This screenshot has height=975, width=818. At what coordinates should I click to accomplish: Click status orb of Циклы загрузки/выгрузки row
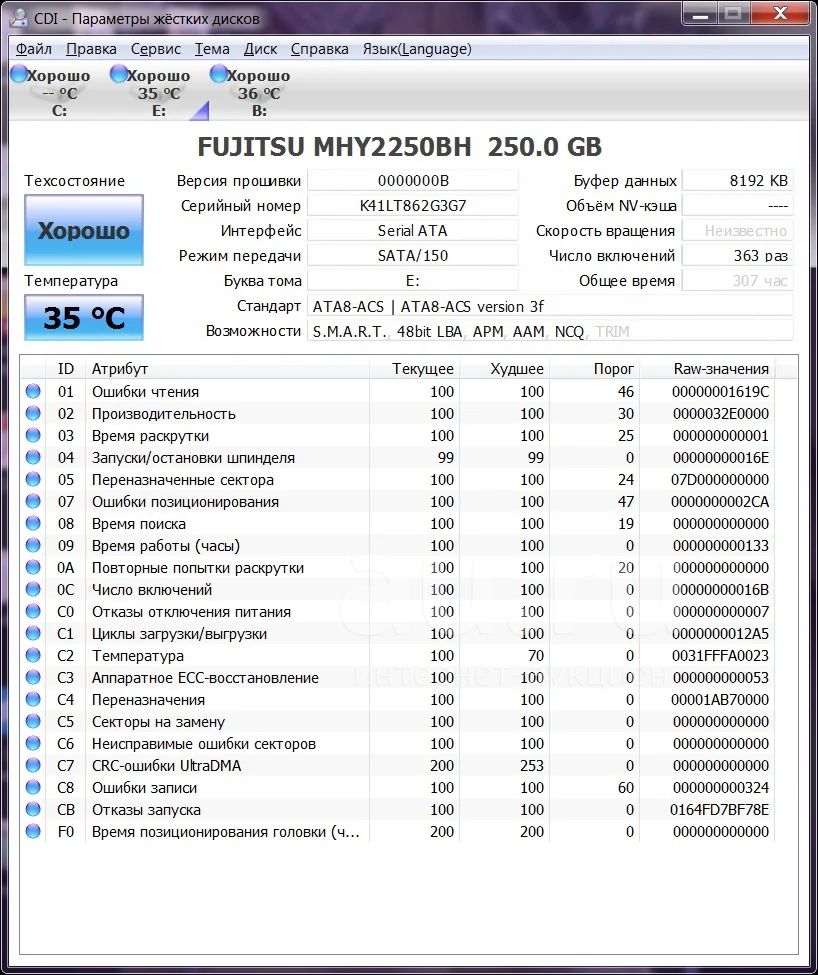pyautogui.click(x=33, y=633)
